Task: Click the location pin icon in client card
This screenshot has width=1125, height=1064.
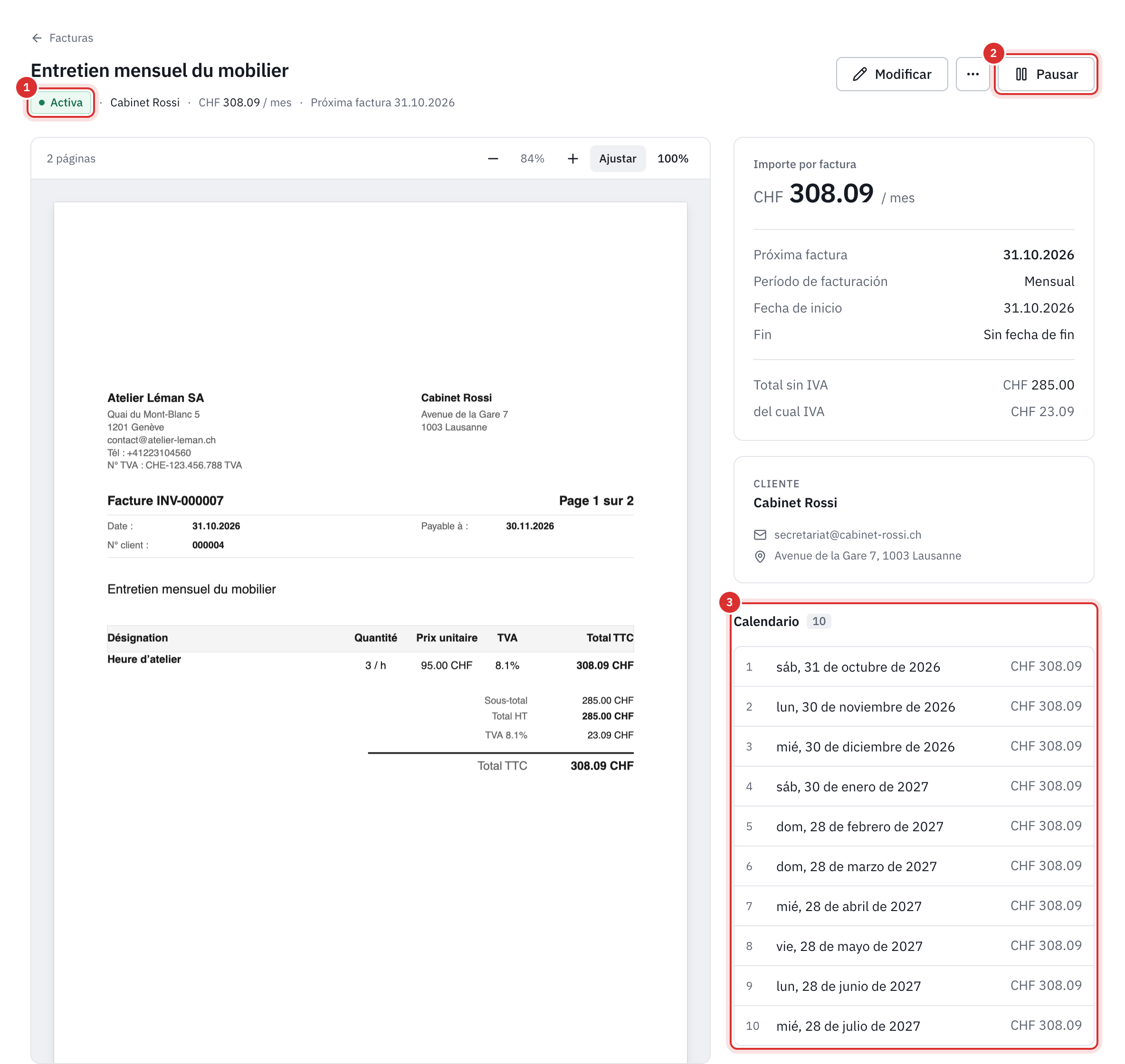Action: pos(760,556)
